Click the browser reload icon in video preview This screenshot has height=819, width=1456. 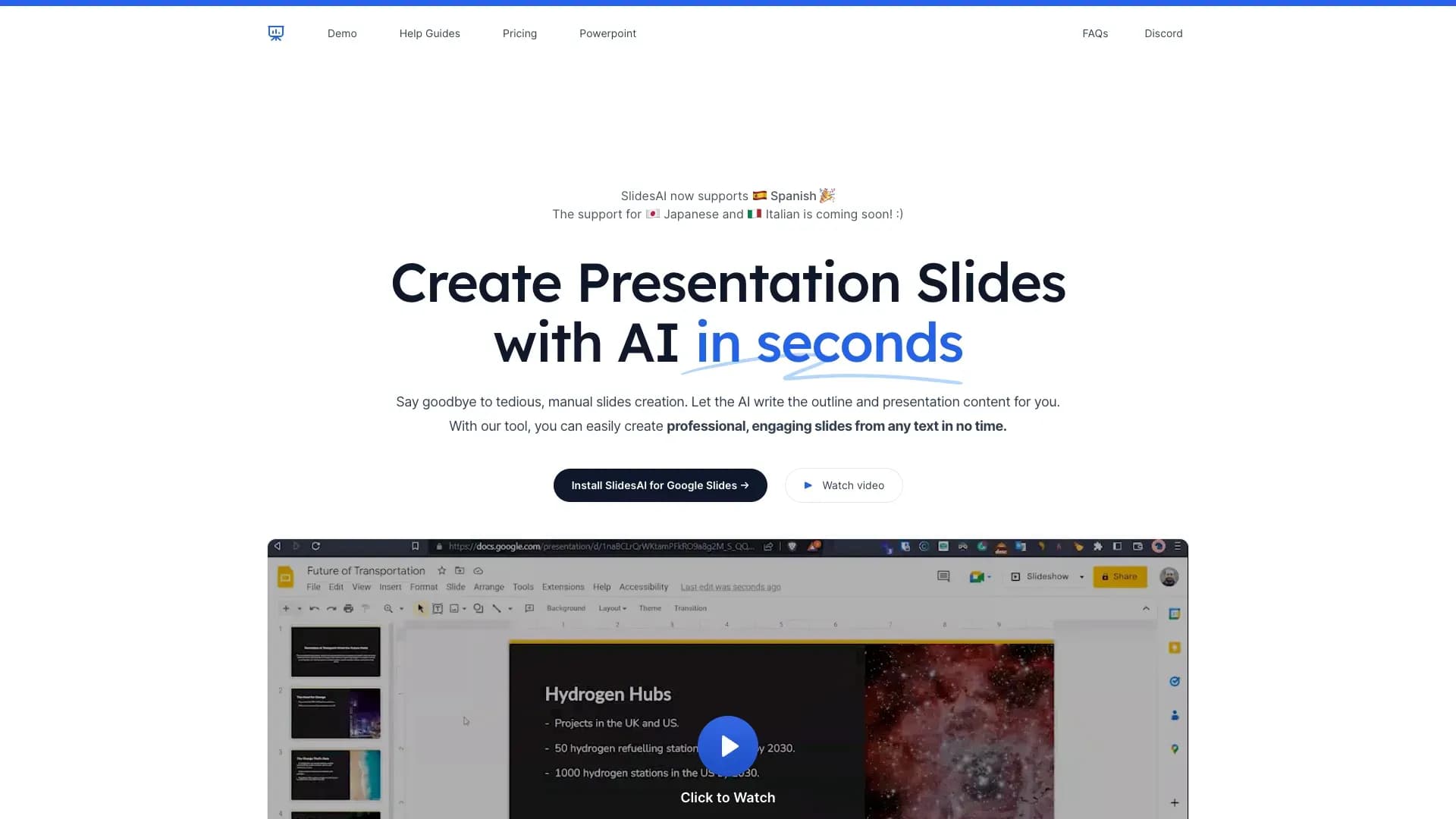click(315, 546)
